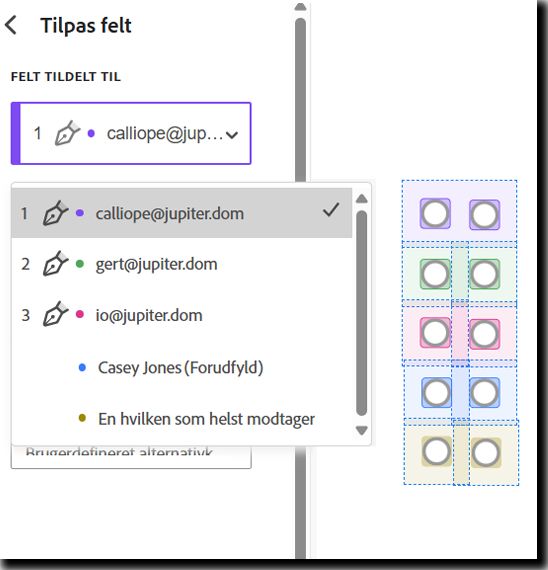Click the chevron arrow in the assigned-to box
Image resolution: width=548 pixels, height=570 pixels.
[232, 135]
